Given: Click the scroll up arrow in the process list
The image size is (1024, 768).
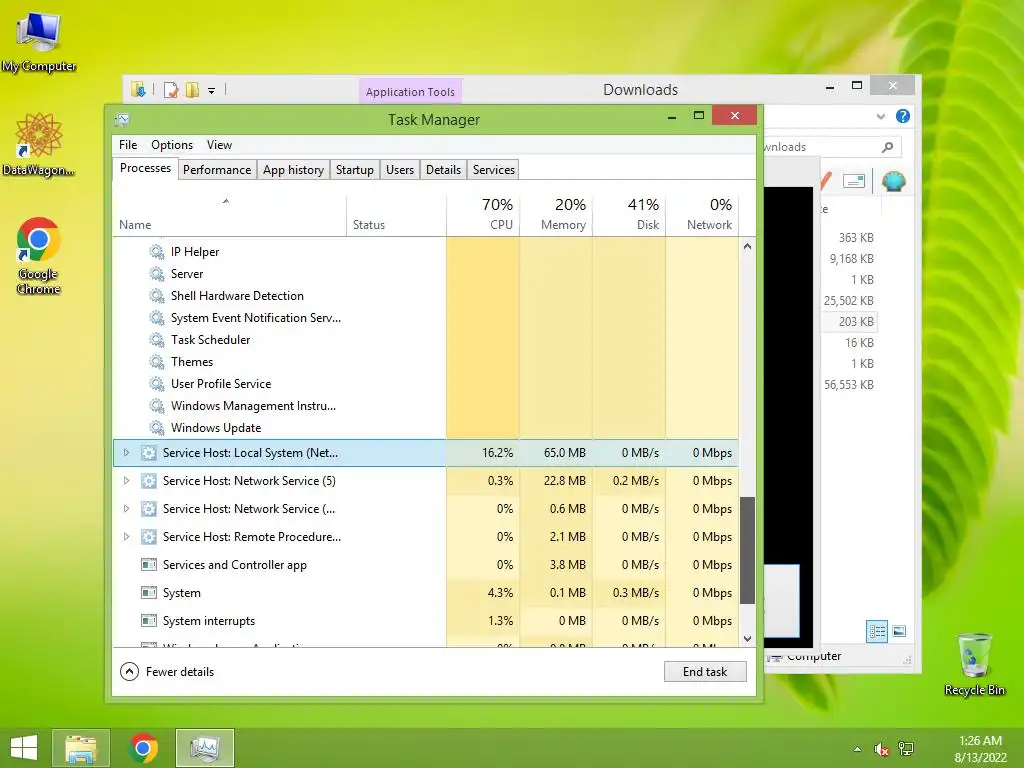Looking at the screenshot, I should [748, 247].
